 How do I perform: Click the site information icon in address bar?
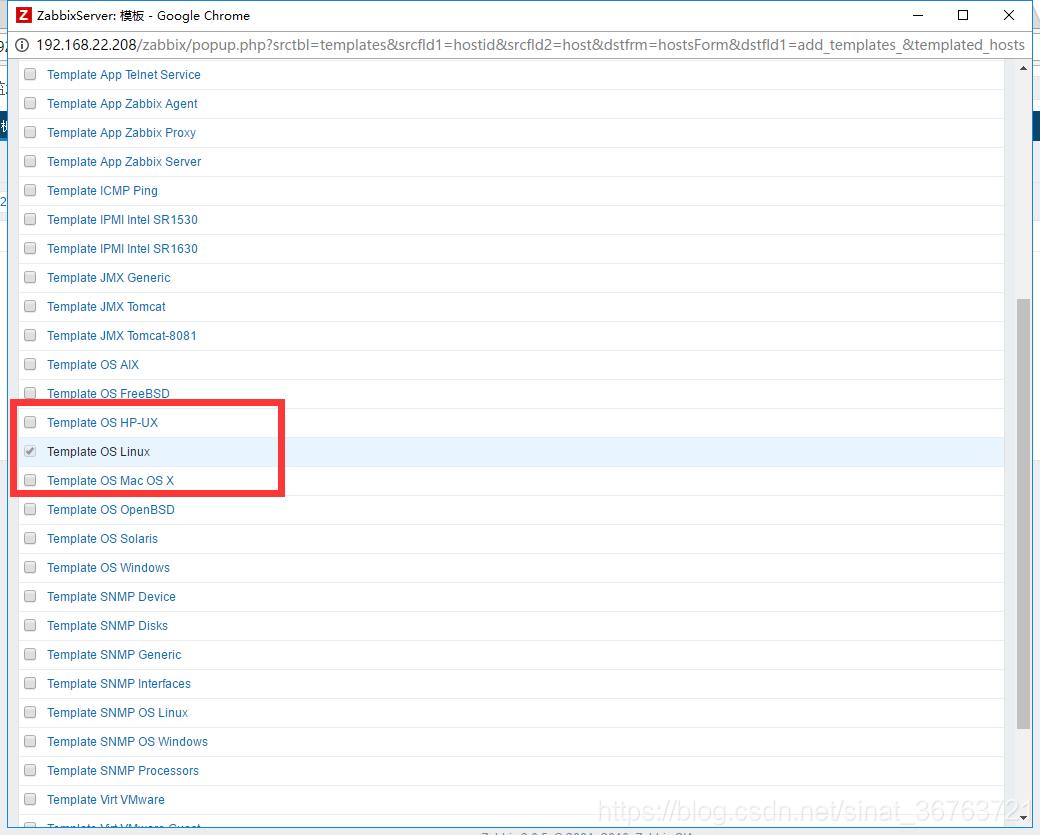point(22,45)
